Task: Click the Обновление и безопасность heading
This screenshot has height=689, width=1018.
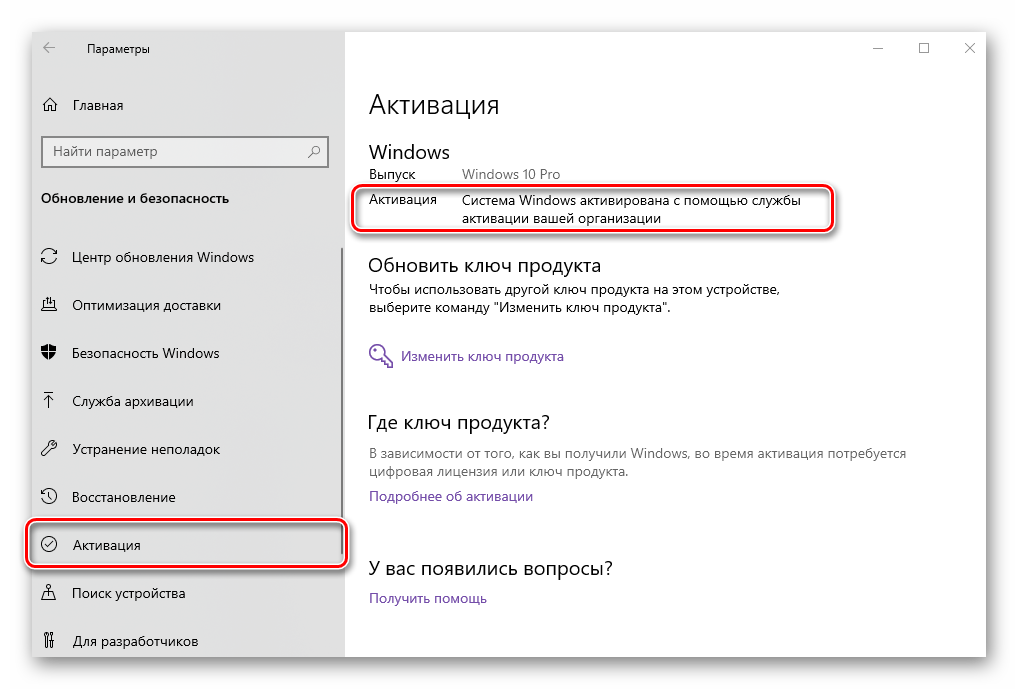Action: pos(135,199)
